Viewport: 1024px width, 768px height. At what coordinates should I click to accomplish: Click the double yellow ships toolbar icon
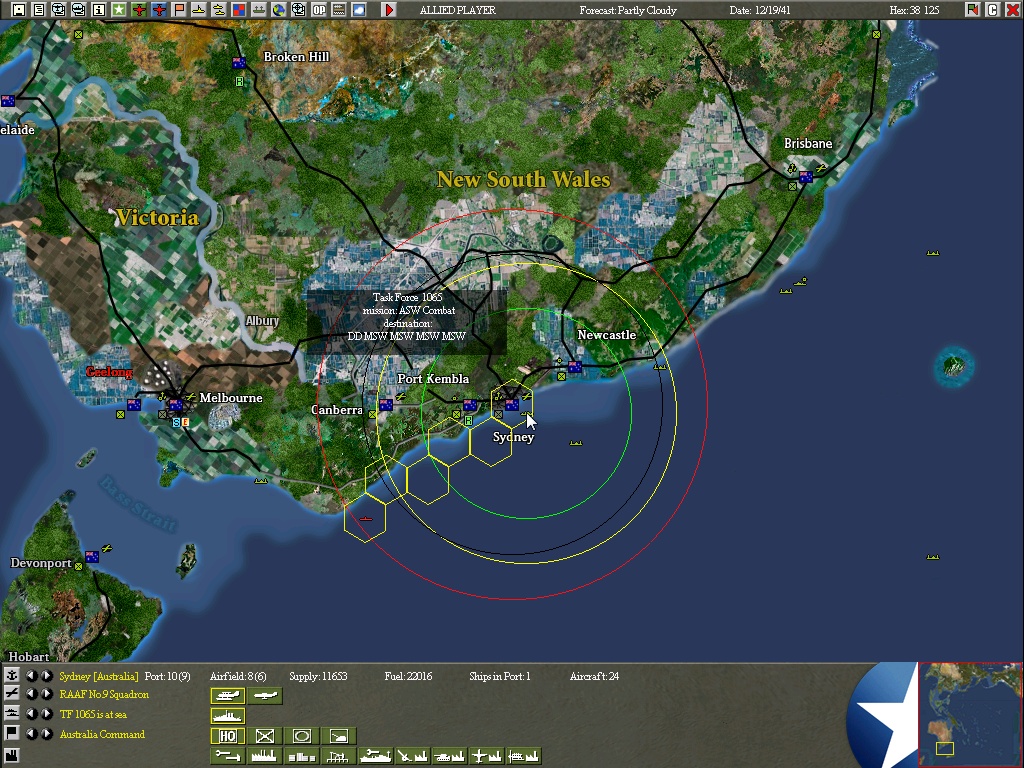click(219, 10)
